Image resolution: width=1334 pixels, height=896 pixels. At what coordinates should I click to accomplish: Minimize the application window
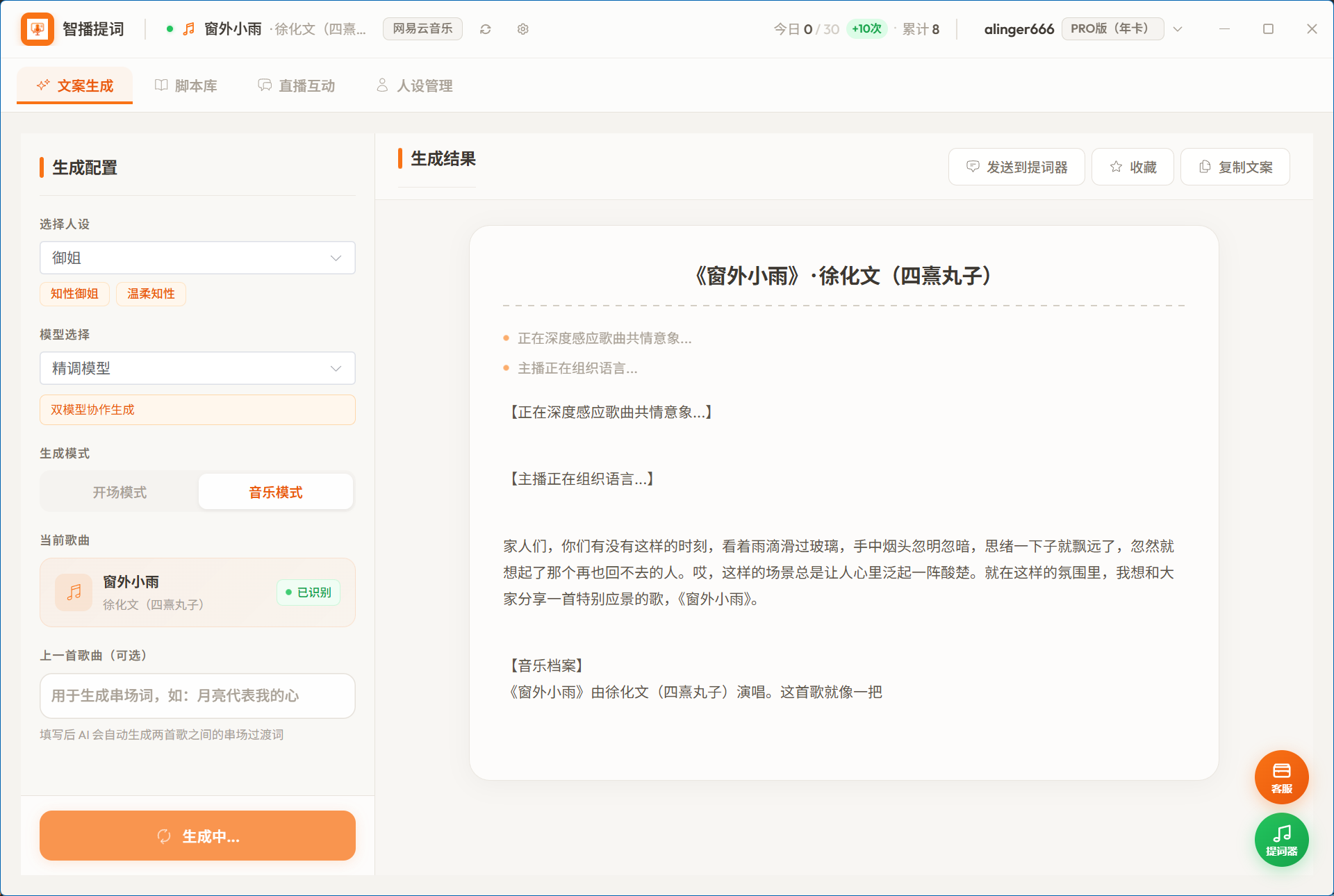1224,29
